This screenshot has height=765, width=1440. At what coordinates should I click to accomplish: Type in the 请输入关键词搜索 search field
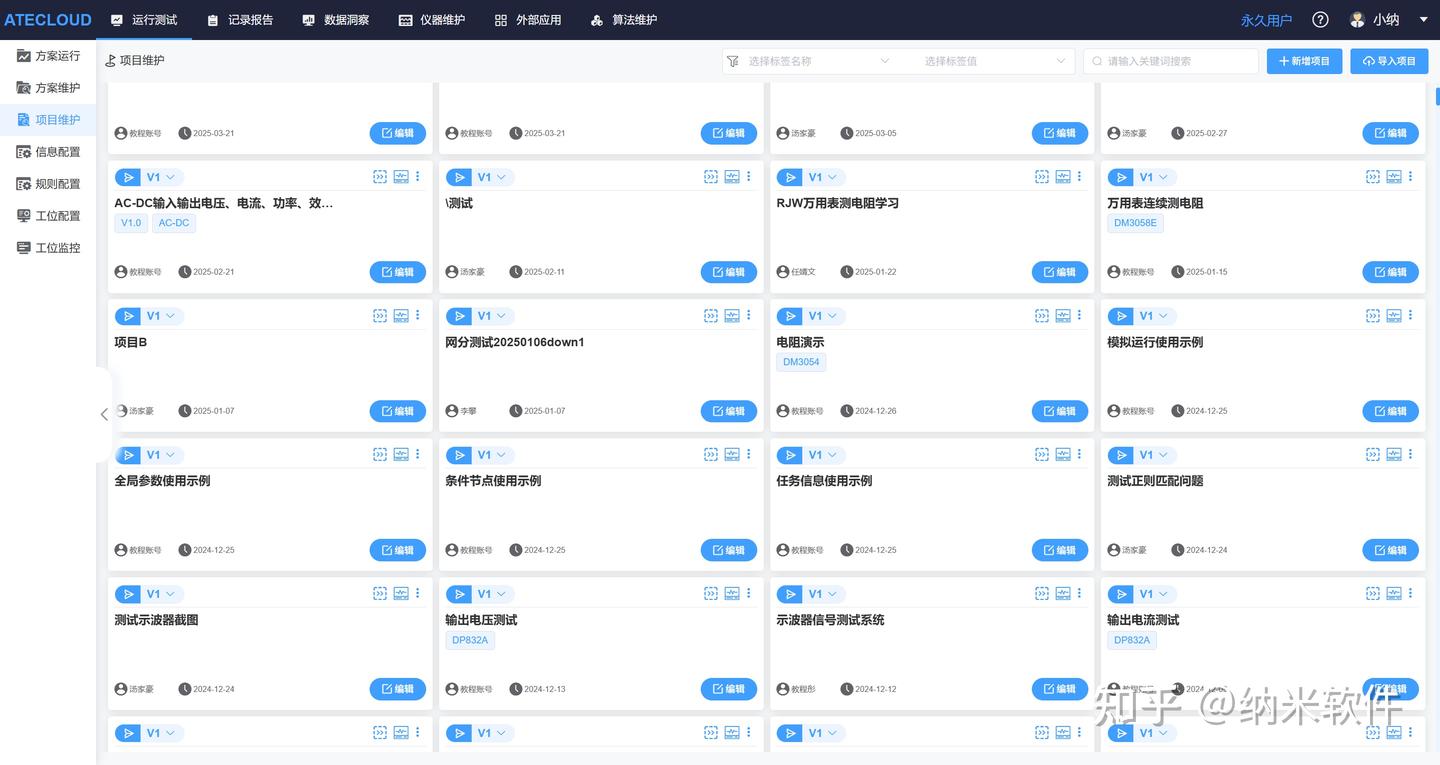tap(1170, 61)
